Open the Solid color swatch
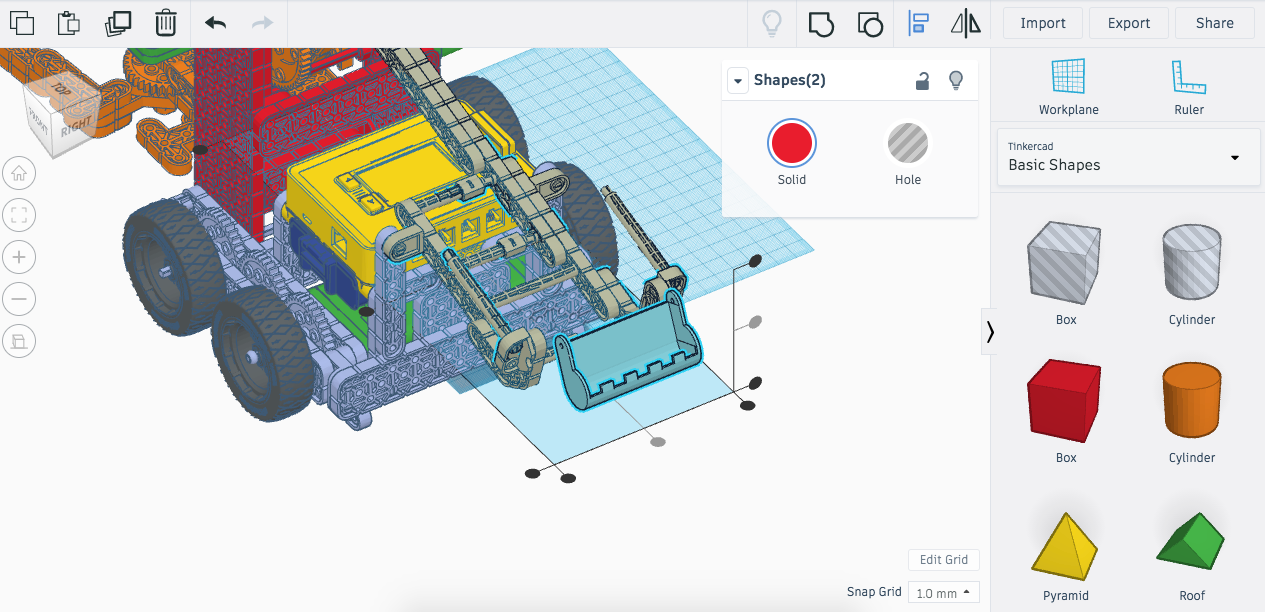The image size is (1265, 612). [791, 143]
